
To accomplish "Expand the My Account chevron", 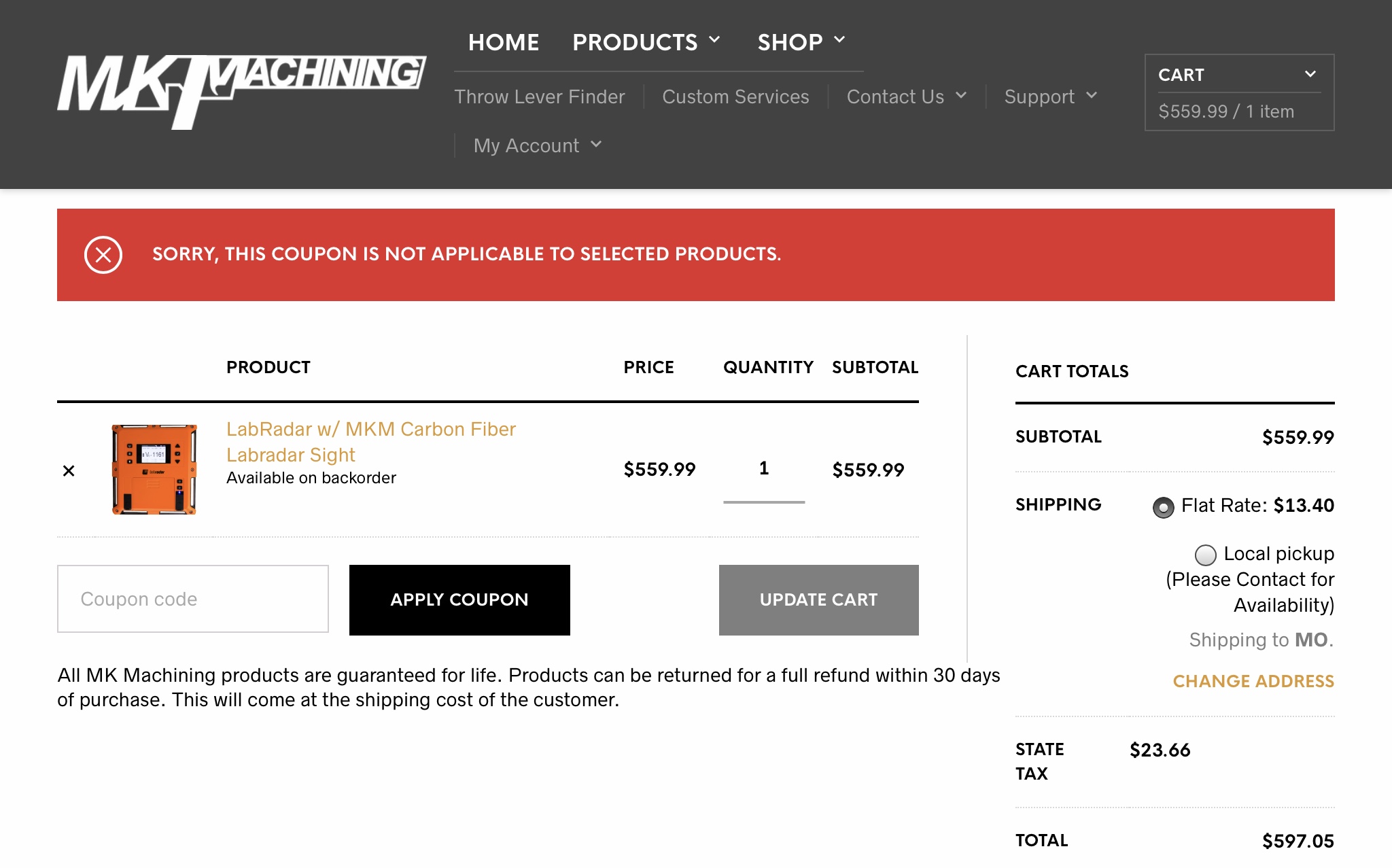I will [x=596, y=145].
